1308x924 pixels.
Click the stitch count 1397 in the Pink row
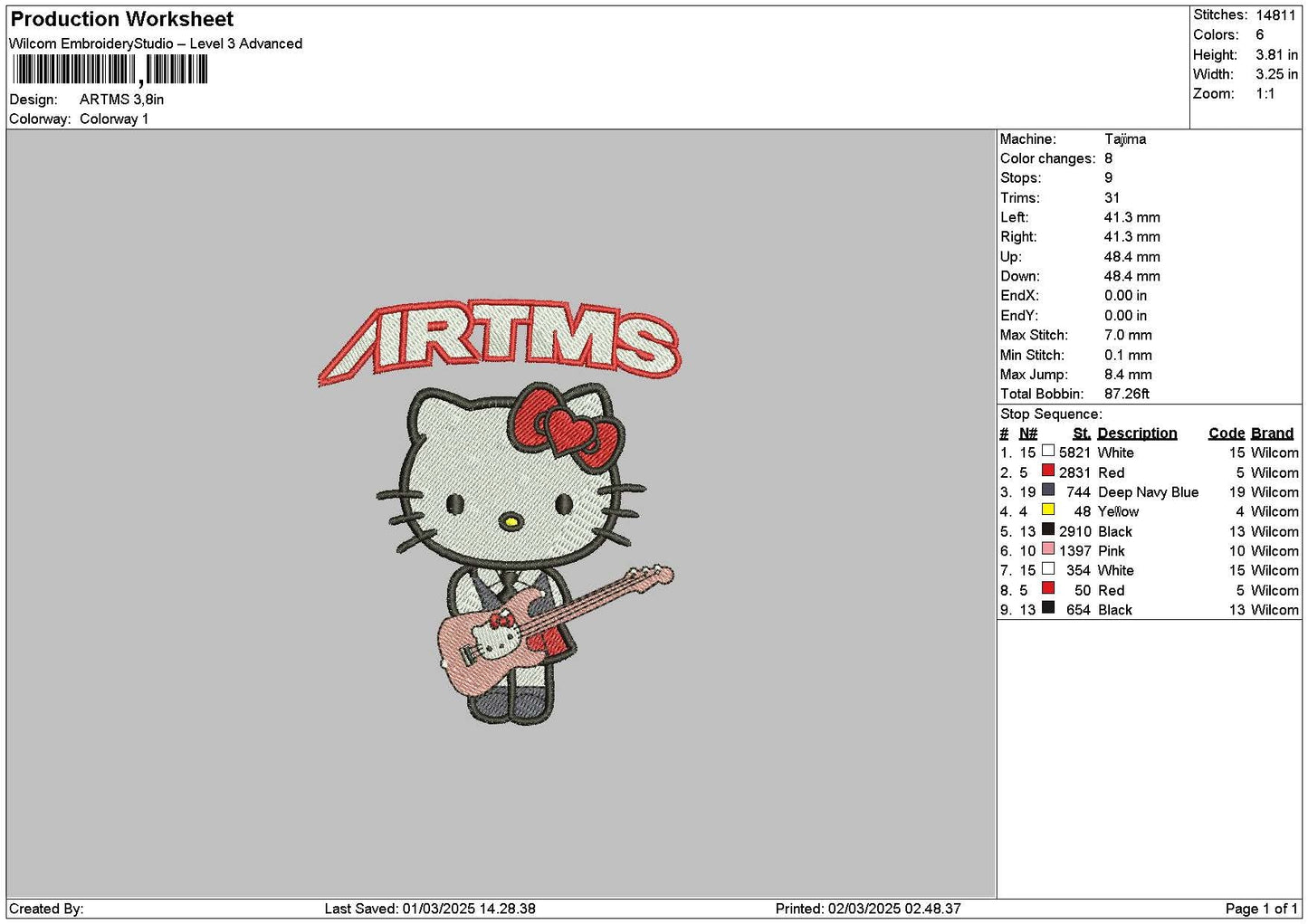(x=1074, y=551)
